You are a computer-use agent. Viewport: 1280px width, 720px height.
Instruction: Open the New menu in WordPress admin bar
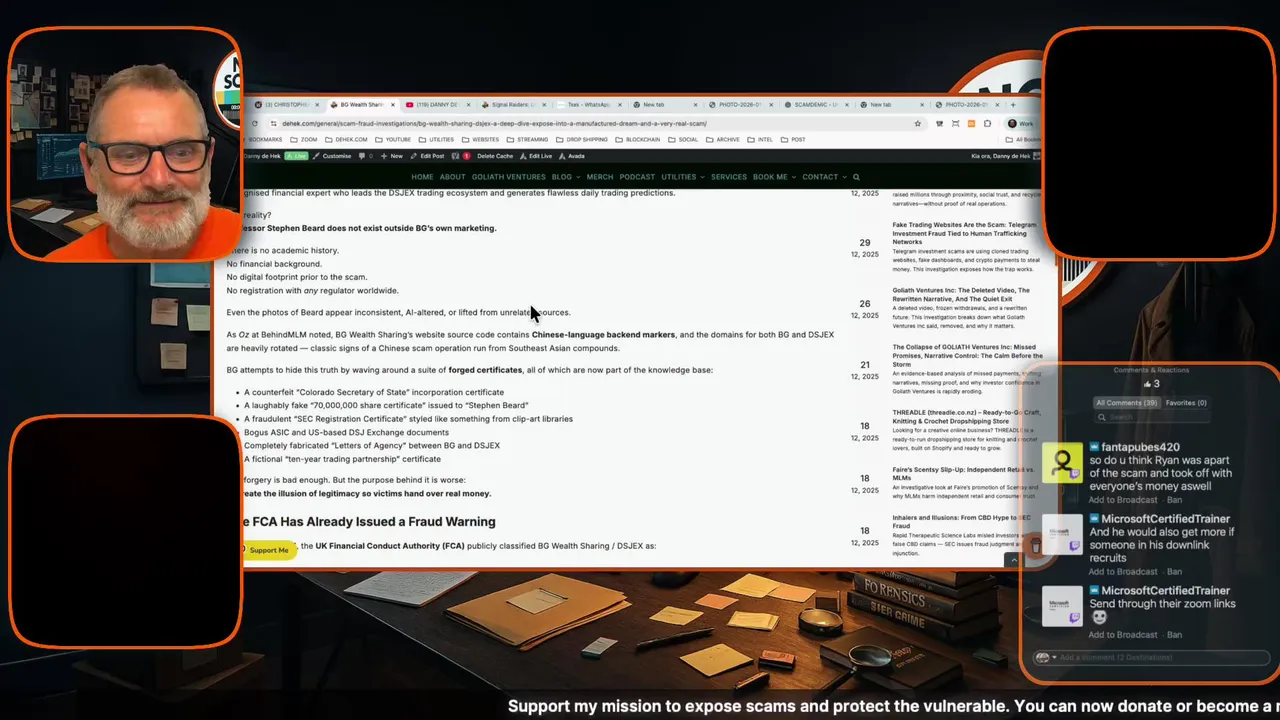click(392, 156)
